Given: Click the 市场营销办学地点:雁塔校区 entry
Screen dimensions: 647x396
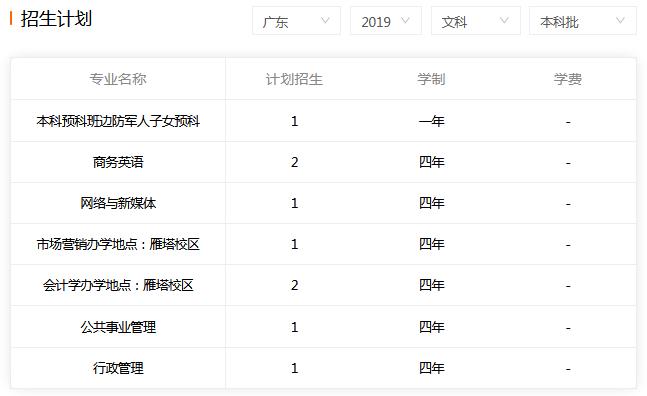Looking at the screenshot, I should pyautogui.click(x=118, y=244).
